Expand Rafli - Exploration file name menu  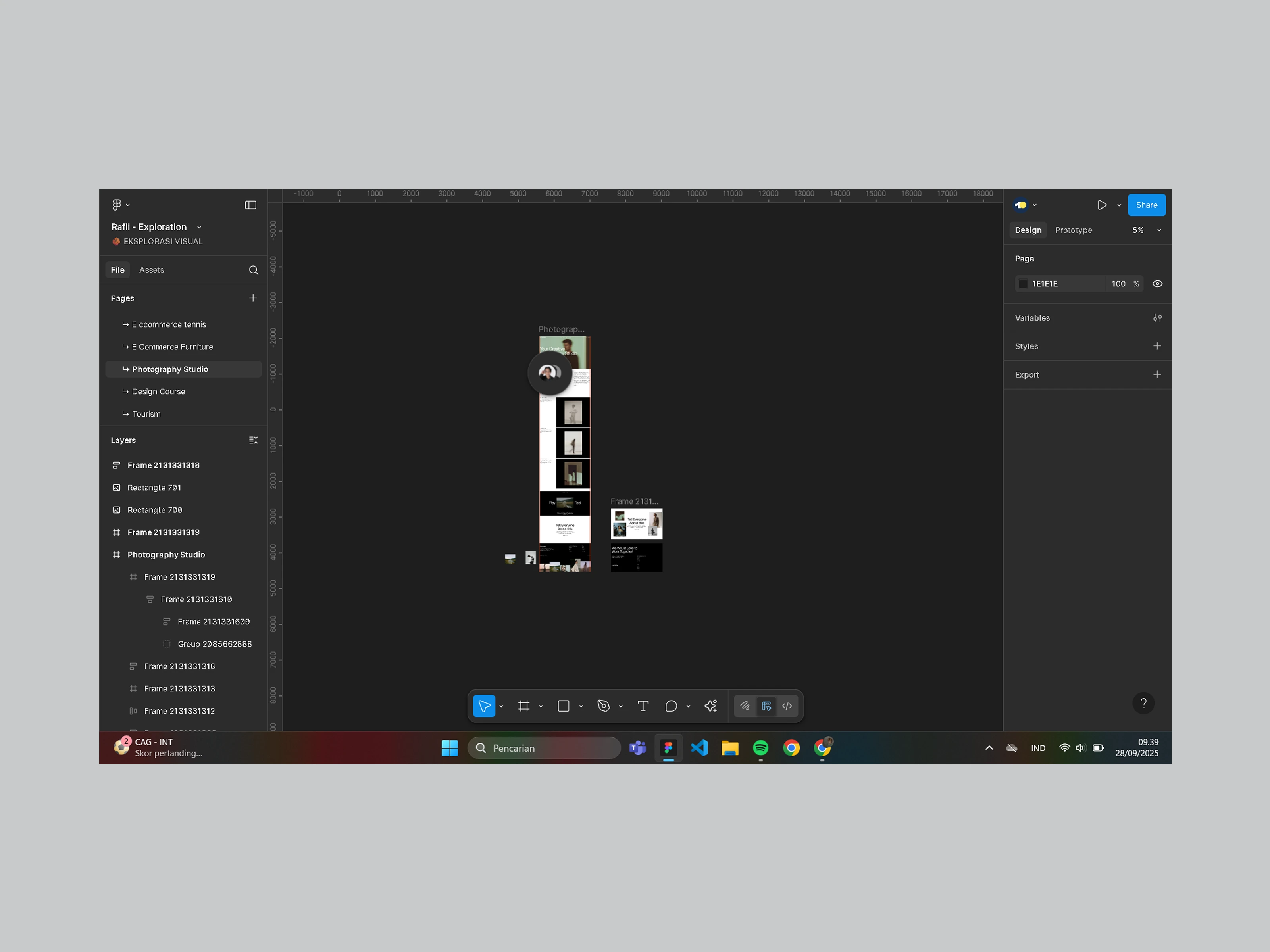[x=199, y=227]
